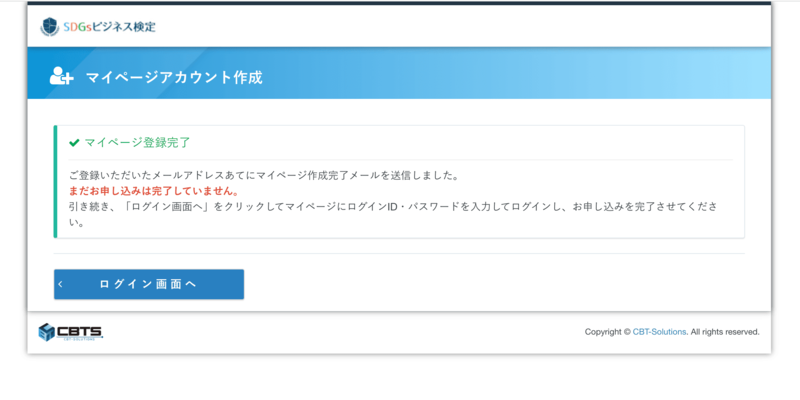Click the 引き続き instruction paragraph

[394, 214]
